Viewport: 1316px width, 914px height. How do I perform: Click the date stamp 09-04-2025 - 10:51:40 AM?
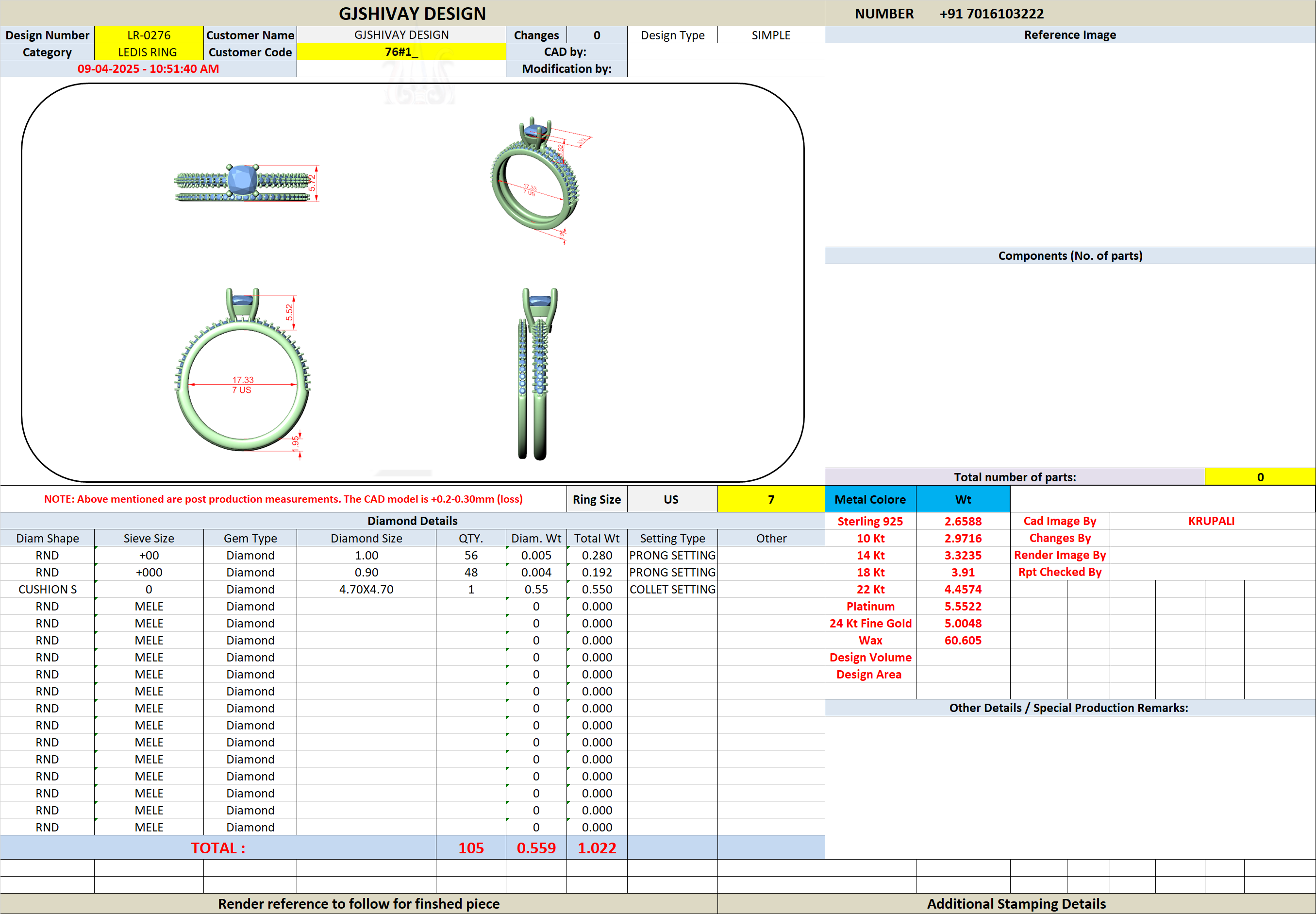click(x=148, y=69)
